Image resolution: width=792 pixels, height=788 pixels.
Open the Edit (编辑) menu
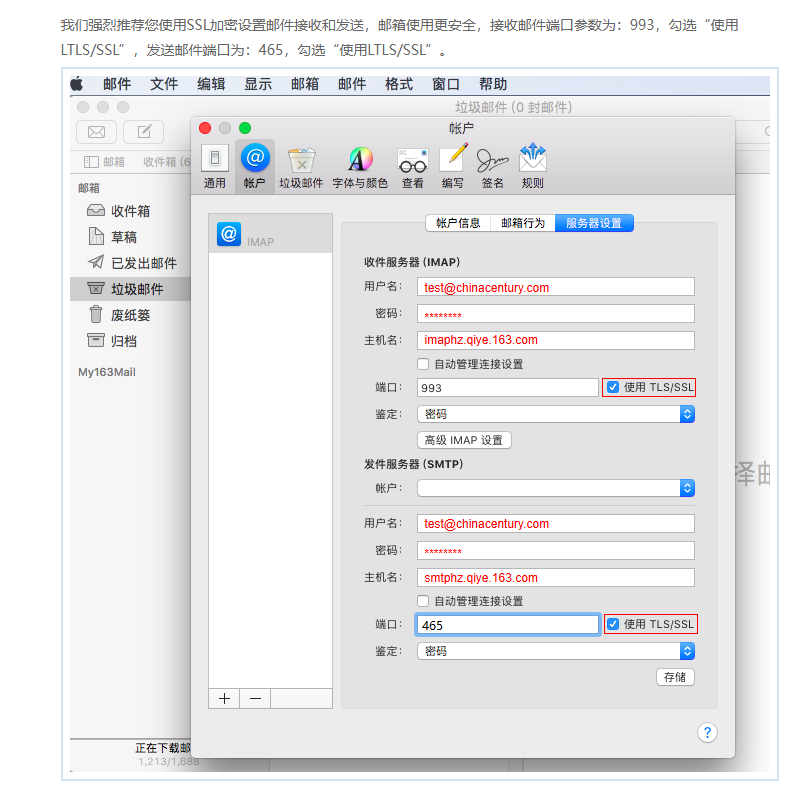(211, 84)
